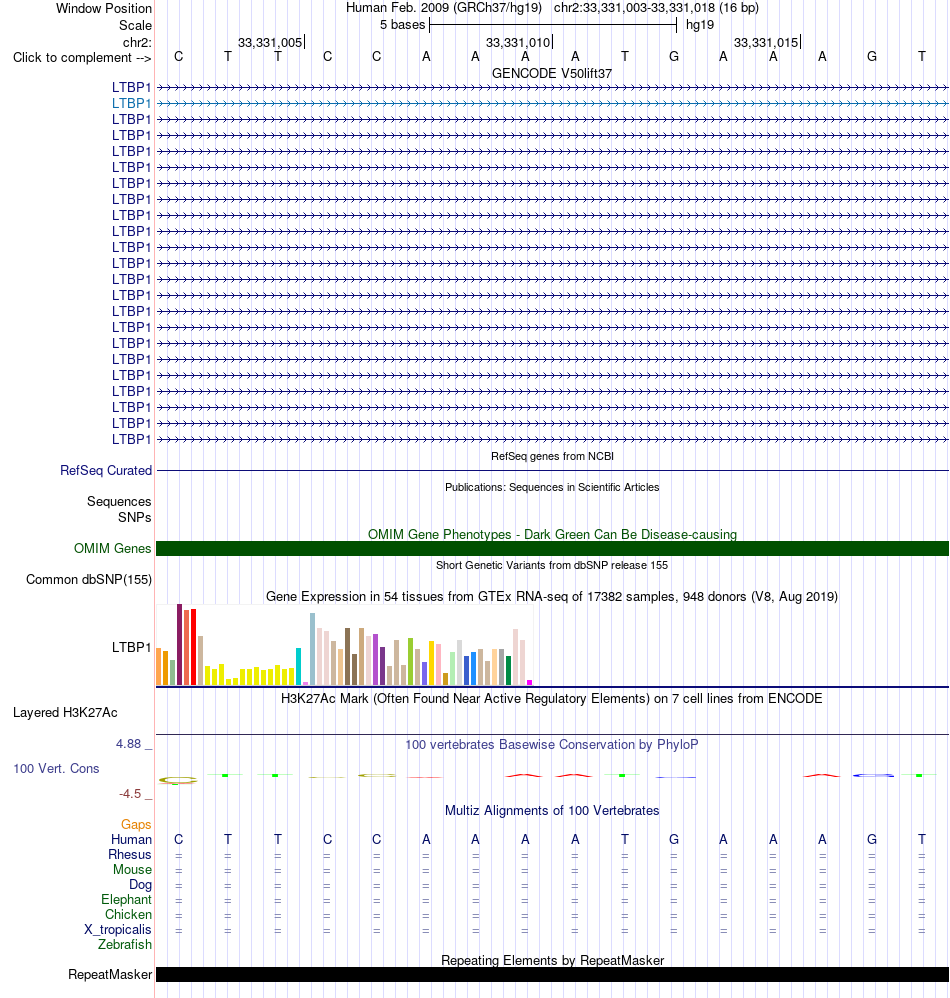This screenshot has height=998, width=950.
Task: Click the OMIM Genes track label
Action: [x=113, y=548]
